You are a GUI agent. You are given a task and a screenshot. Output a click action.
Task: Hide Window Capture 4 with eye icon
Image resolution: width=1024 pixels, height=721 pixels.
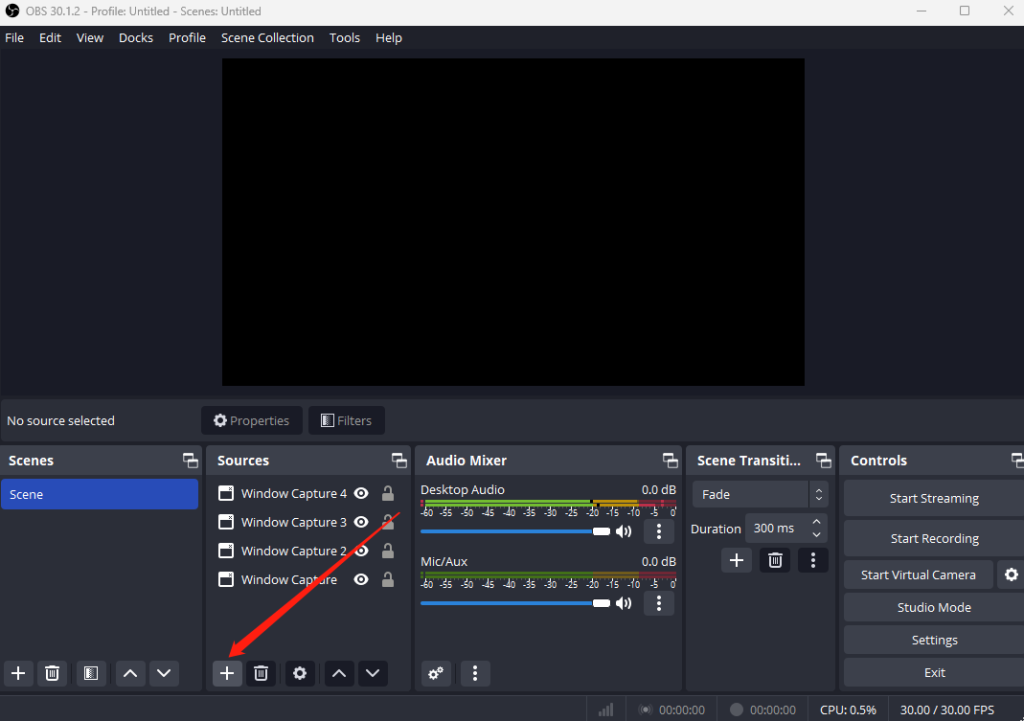click(x=361, y=494)
